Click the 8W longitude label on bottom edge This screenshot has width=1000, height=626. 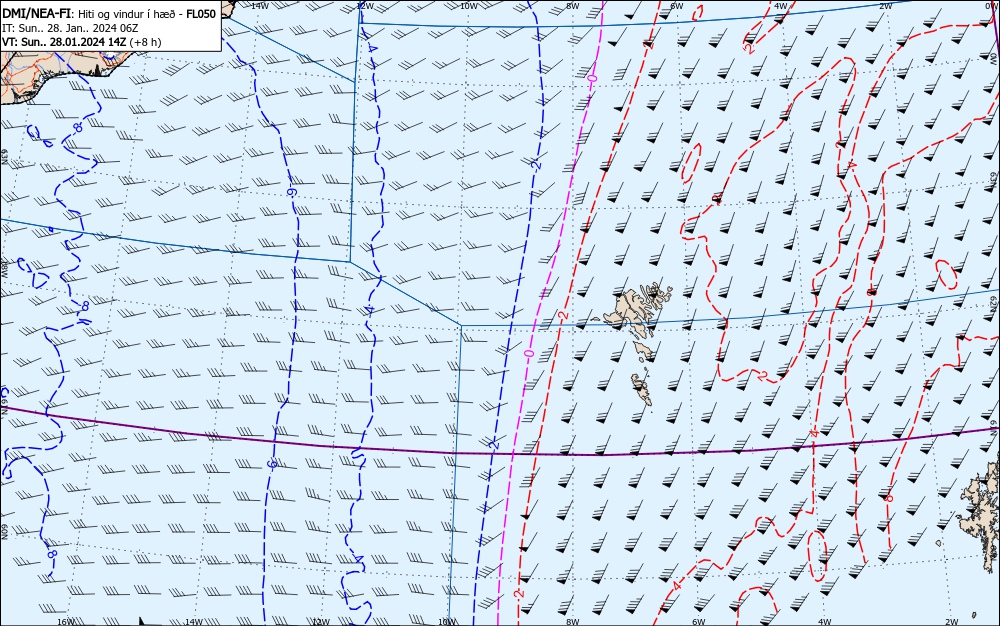tap(572, 622)
